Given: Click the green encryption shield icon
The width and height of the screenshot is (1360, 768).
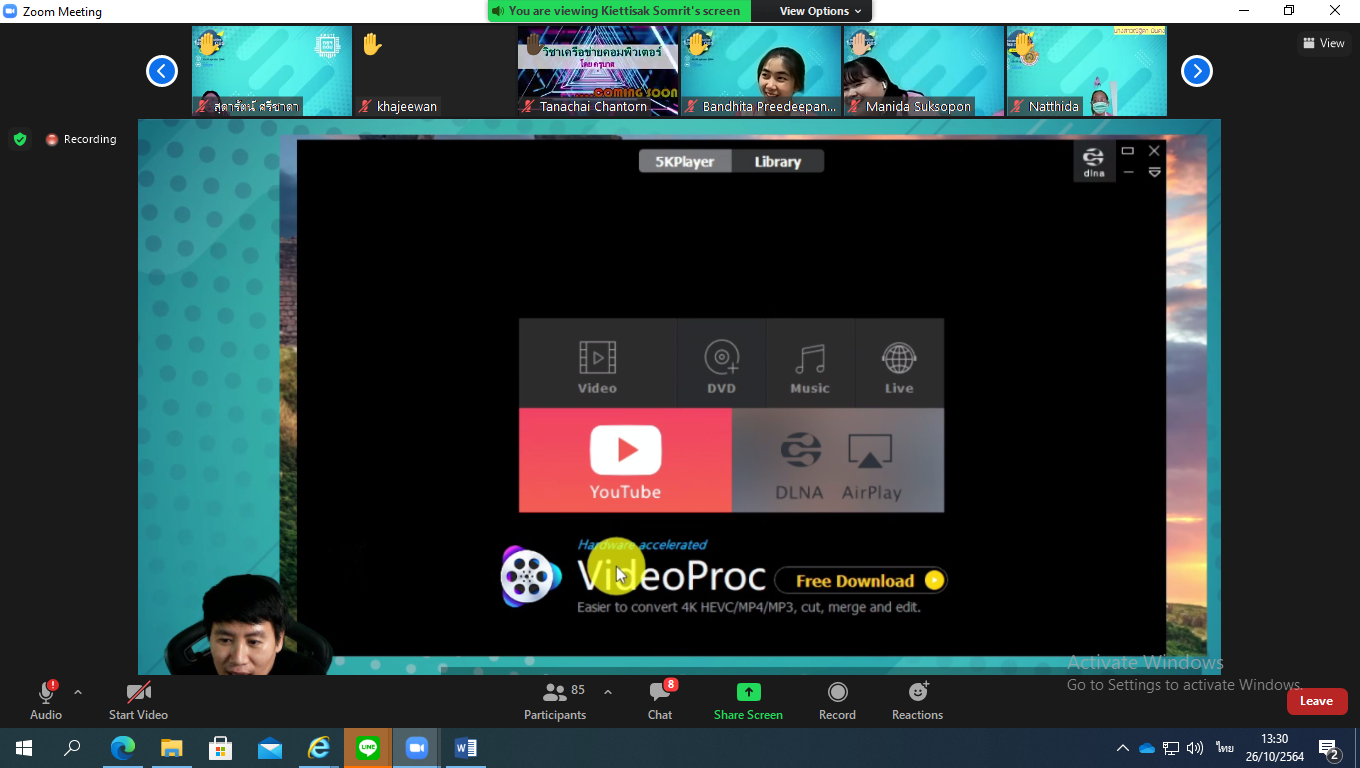Looking at the screenshot, I should click(x=20, y=139).
